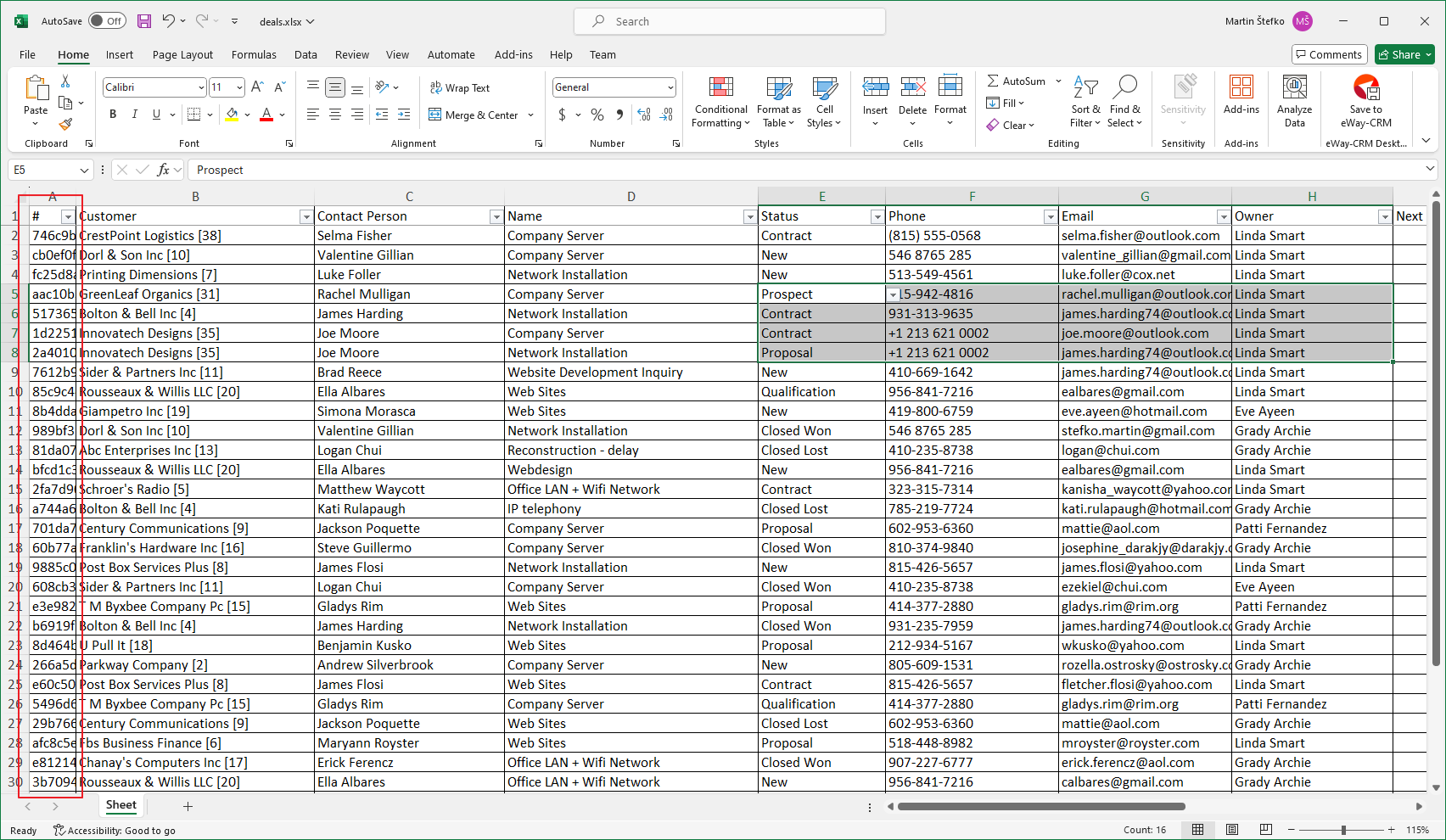The height and width of the screenshot is (840, 1446).
Task: Click into the Search box
Action: click(730, 21)
